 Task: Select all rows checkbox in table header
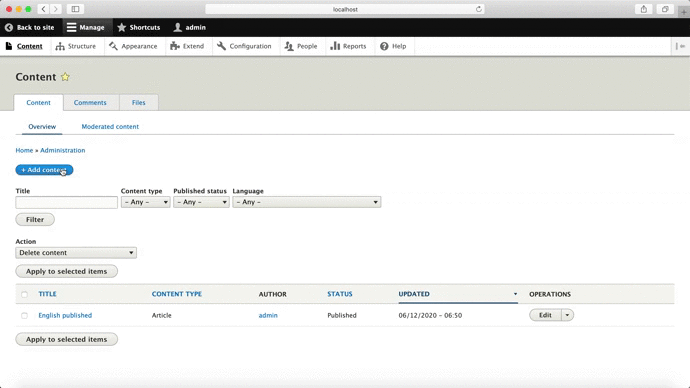[x=24, y=294]
